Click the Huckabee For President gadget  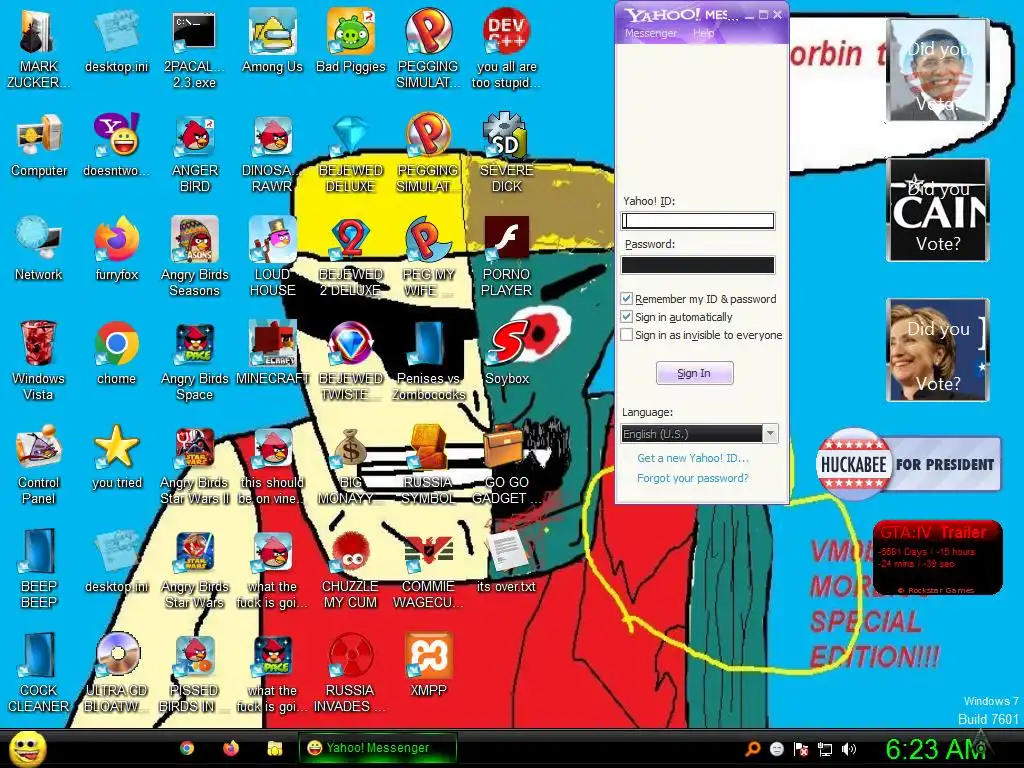point(908,464)
